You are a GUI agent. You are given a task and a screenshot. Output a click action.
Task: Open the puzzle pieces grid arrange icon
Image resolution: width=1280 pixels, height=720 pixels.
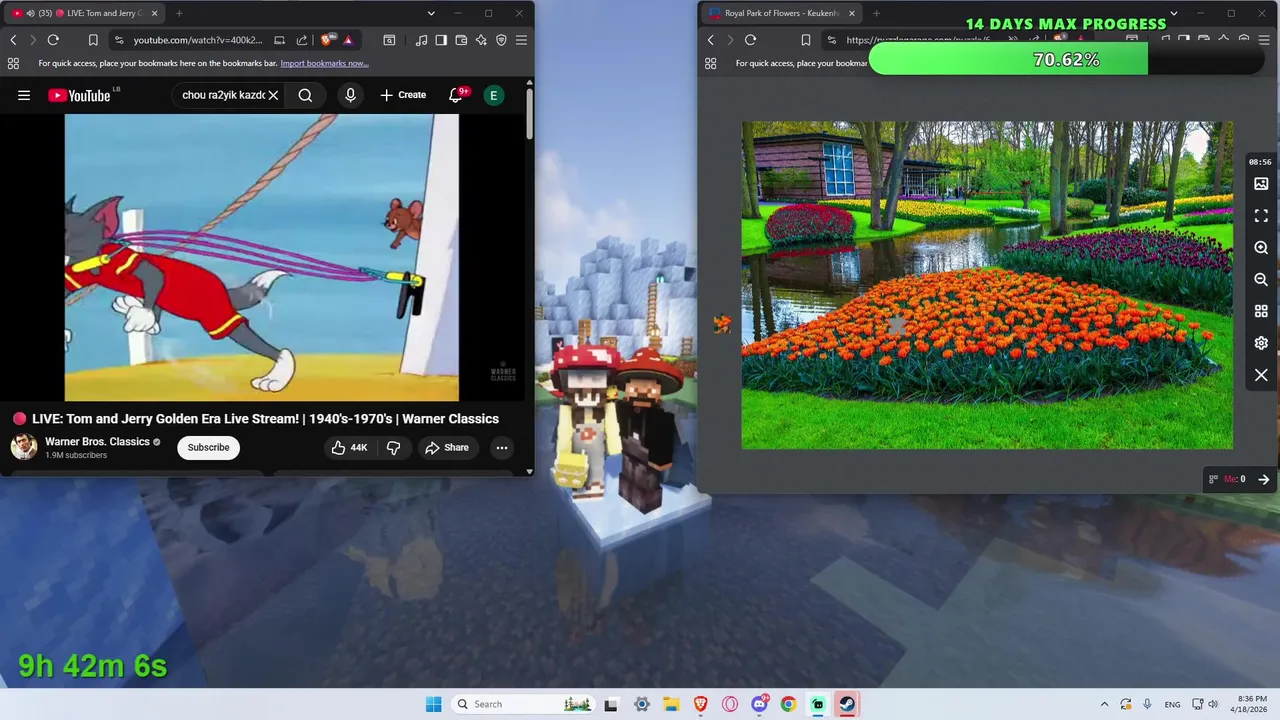(1261, 311)
